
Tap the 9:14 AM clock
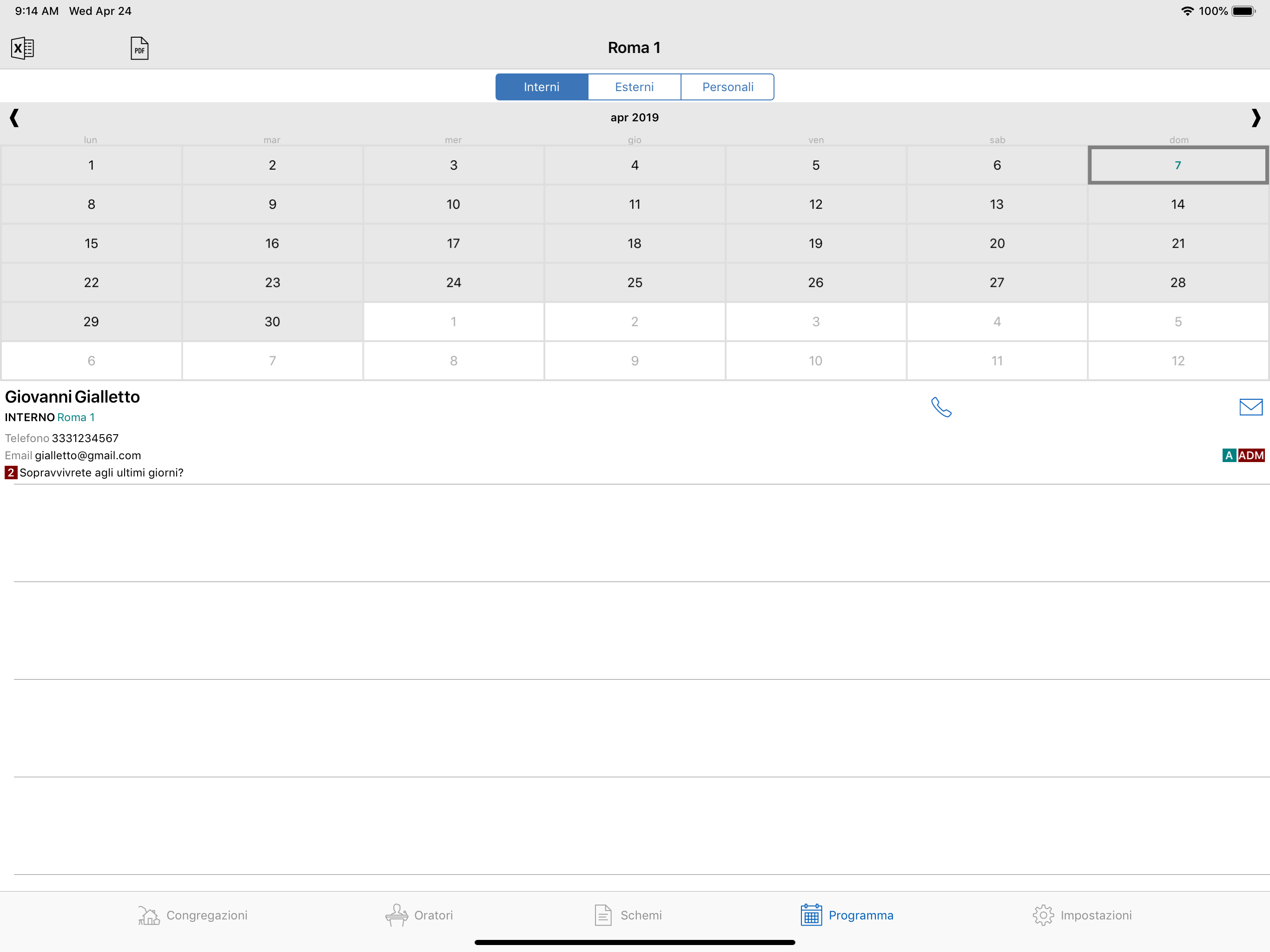(37, 11)
